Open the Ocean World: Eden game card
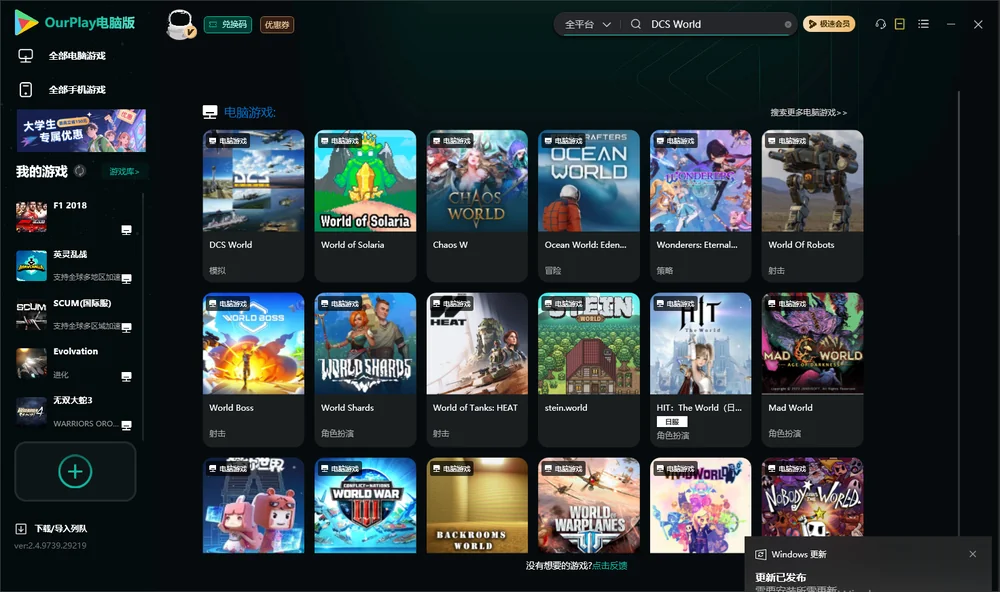The width and height of the screenshot is (1000, 592). pyautogui.click(x=589, y=205)
